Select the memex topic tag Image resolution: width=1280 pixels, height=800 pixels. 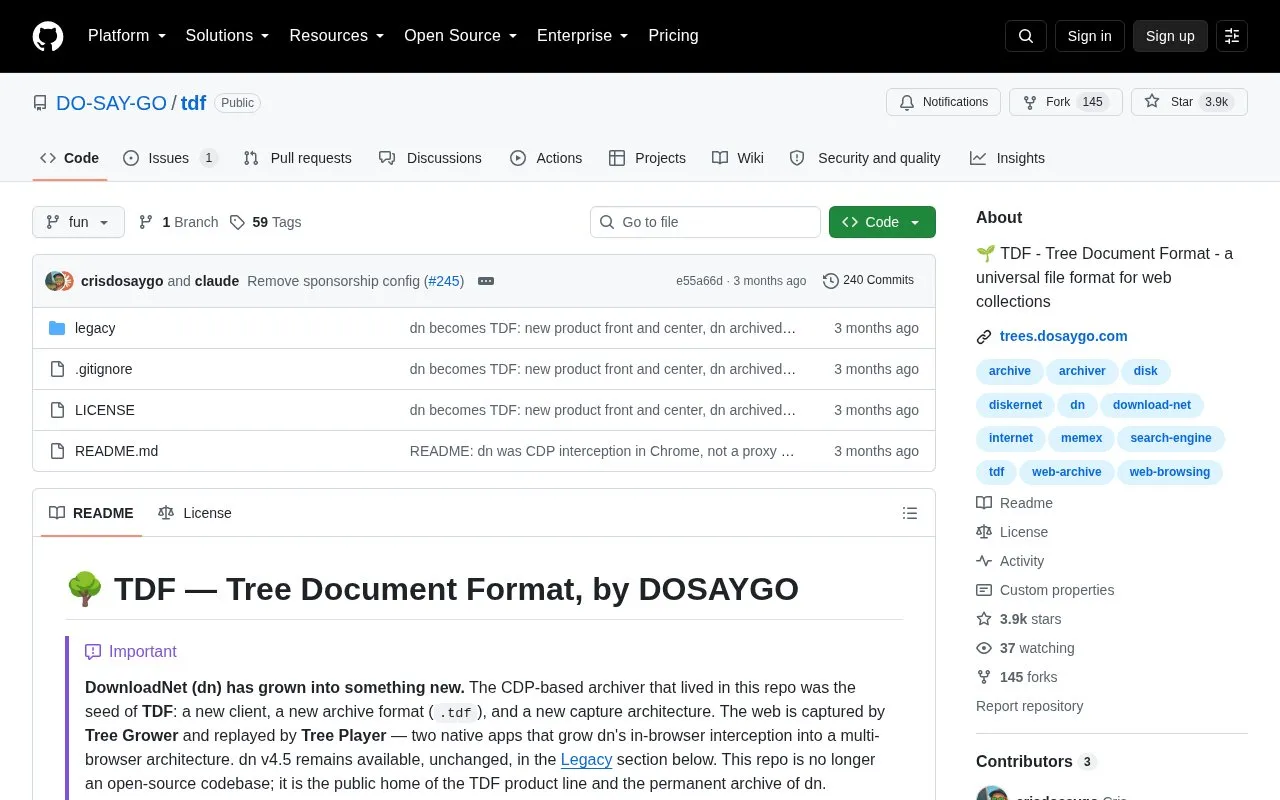(1081, 438)
